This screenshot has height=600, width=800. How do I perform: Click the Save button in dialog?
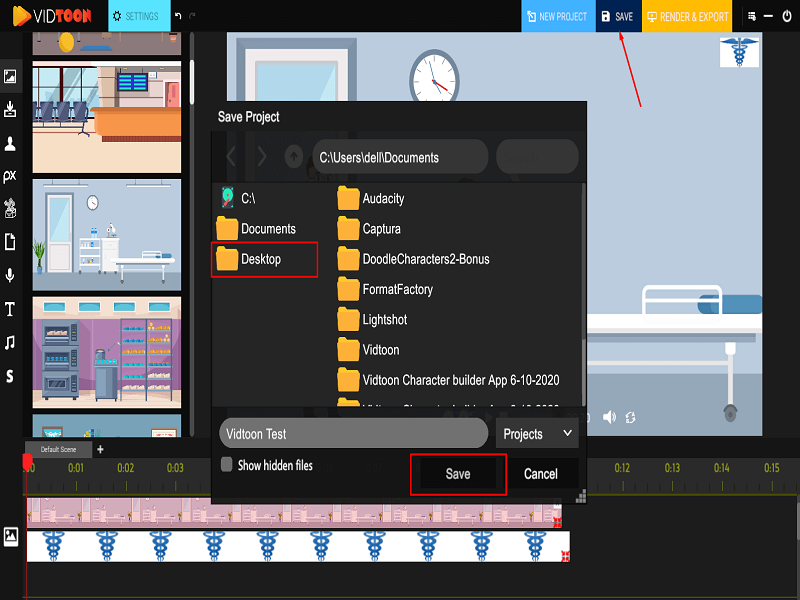[x=458, y=474]
